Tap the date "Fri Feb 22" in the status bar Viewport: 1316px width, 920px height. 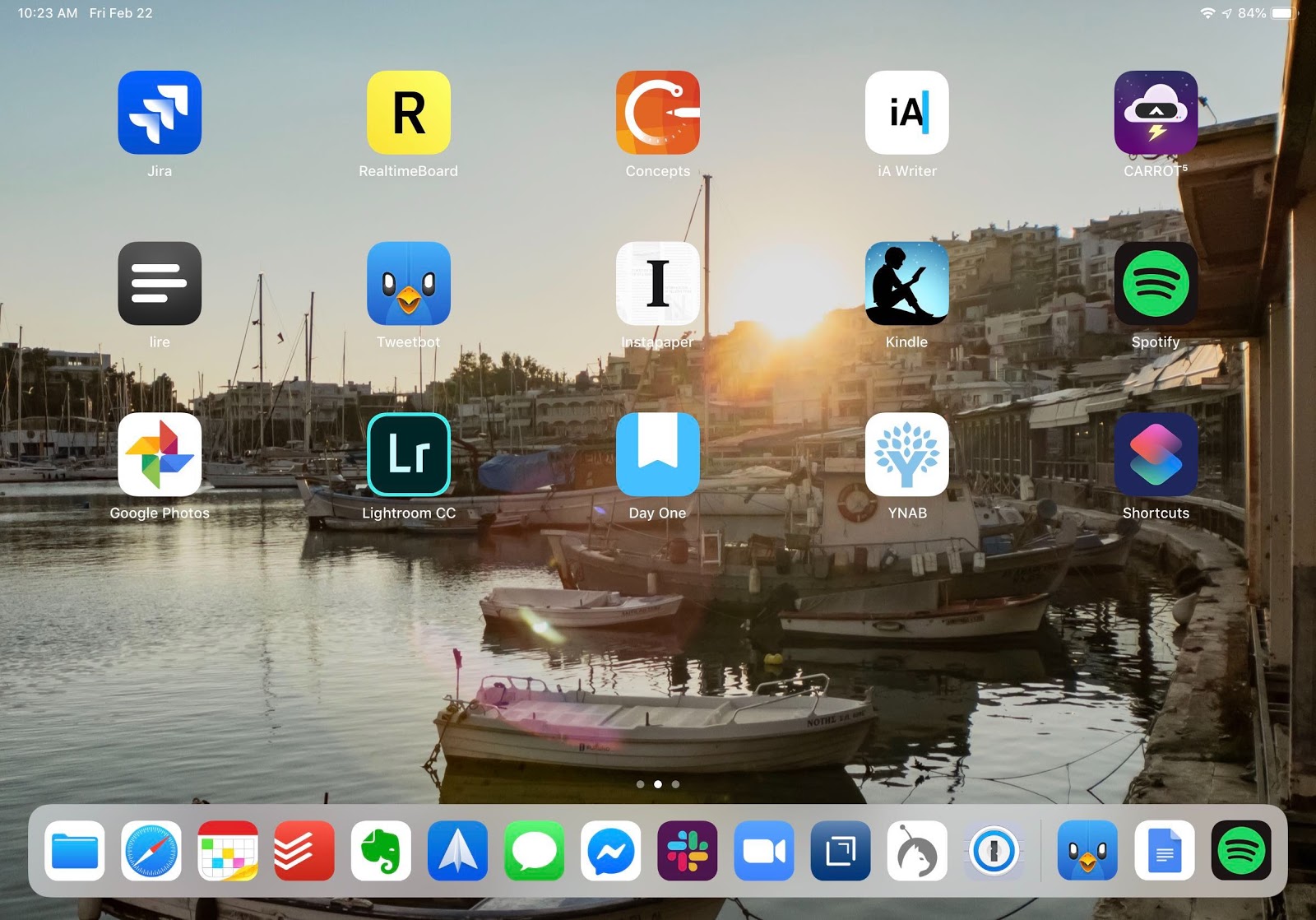[x=121, y=13]
